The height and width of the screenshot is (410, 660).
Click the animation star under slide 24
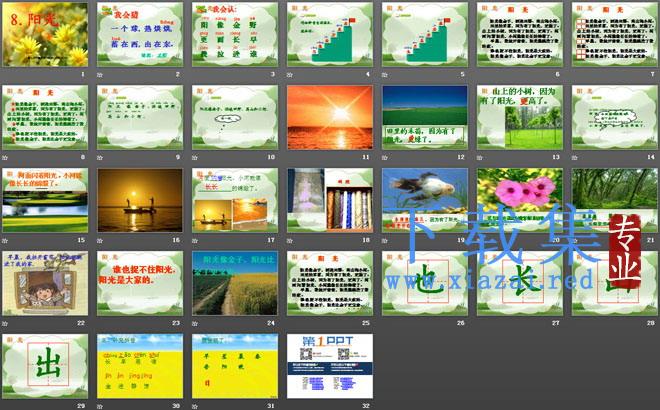pyautogui.click(x=195, y=323)
